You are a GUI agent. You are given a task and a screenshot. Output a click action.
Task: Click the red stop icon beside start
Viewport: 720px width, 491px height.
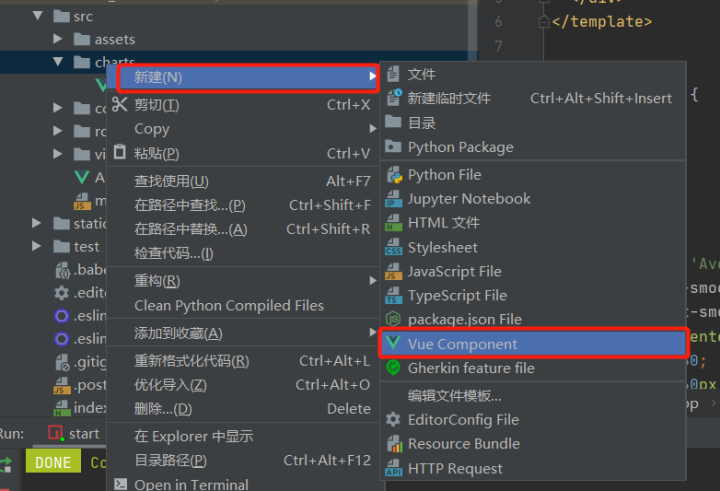[x=56, y=433]
